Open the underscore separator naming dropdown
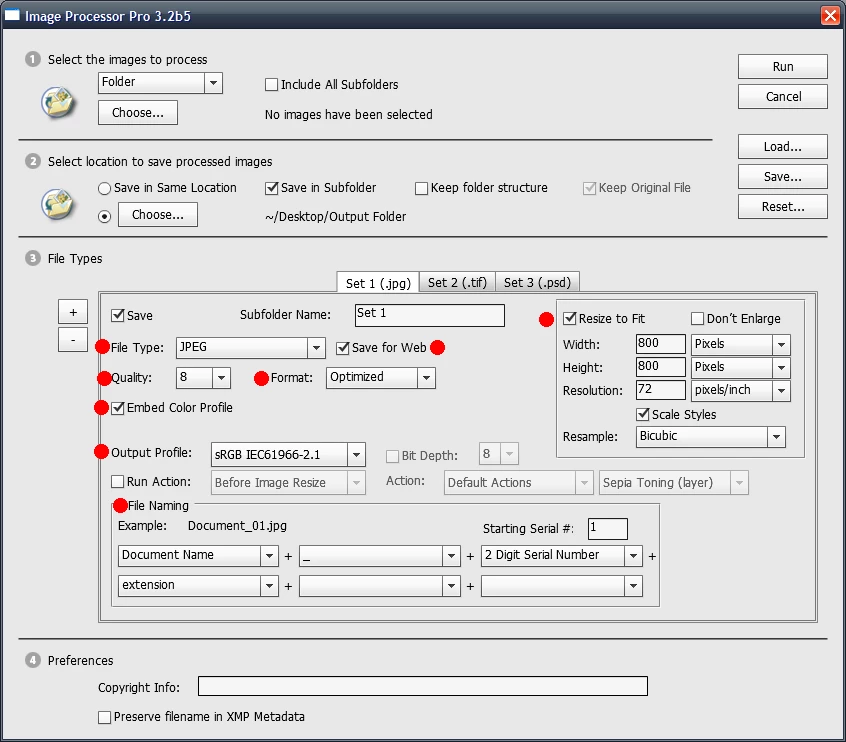 click(x=380, y=555)
